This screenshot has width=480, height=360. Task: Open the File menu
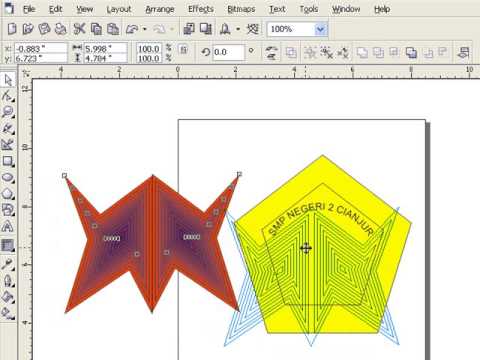tap(29, 9)
